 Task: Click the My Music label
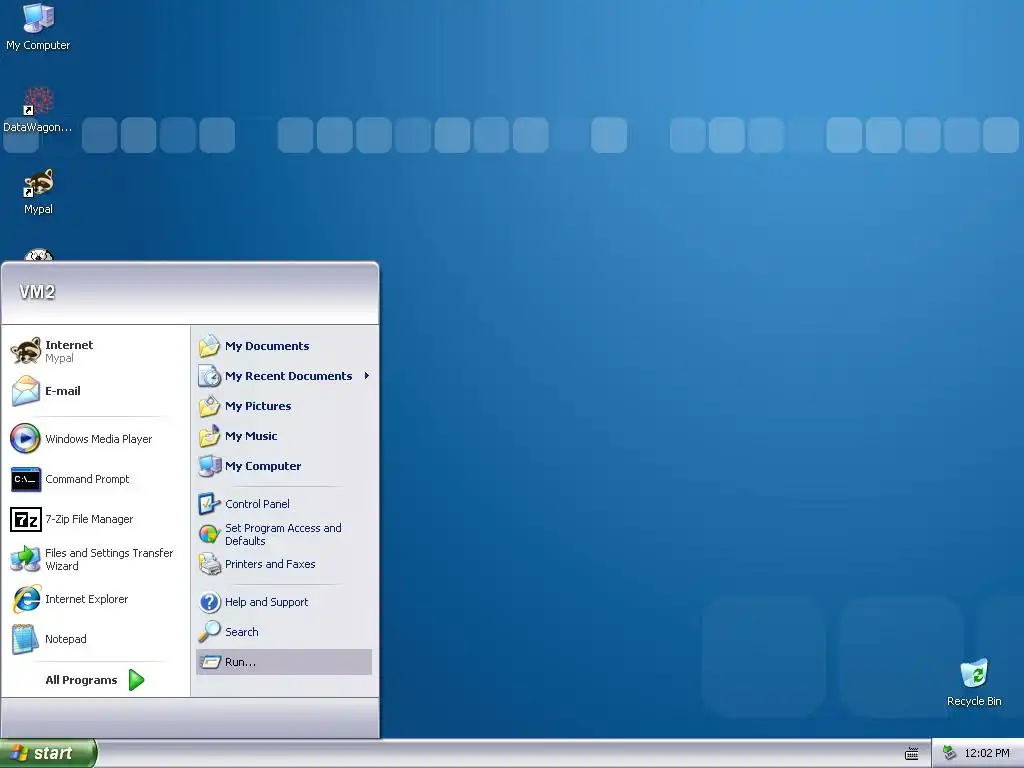coord(251,436)
